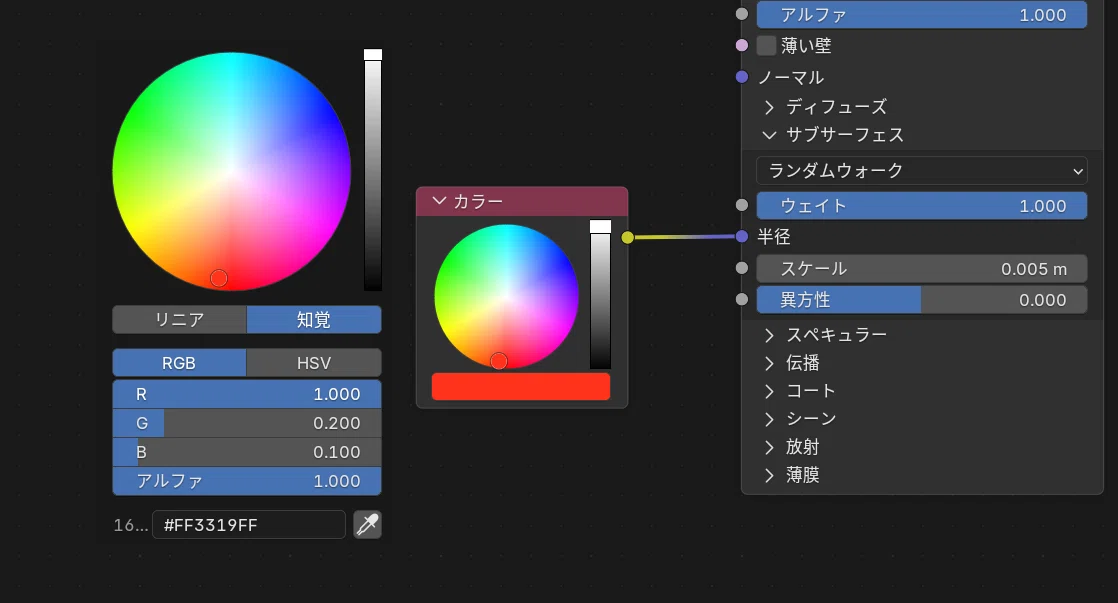Switch color mode to リニア
1118x603 pixels.
(180, 319)
